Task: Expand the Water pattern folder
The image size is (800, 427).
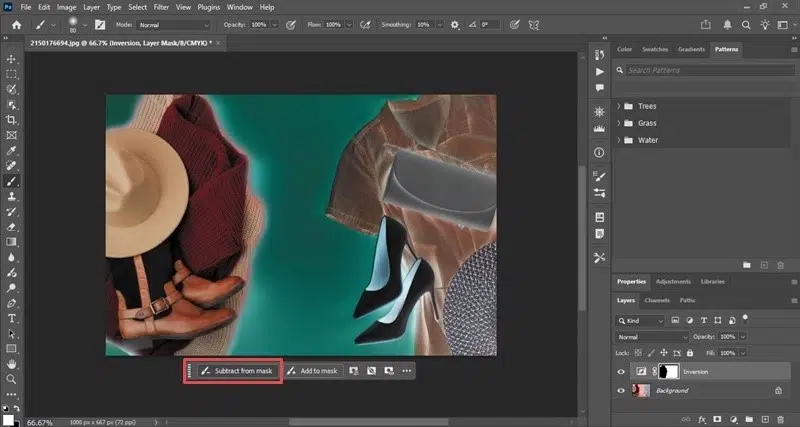Action: click(618, 140)
